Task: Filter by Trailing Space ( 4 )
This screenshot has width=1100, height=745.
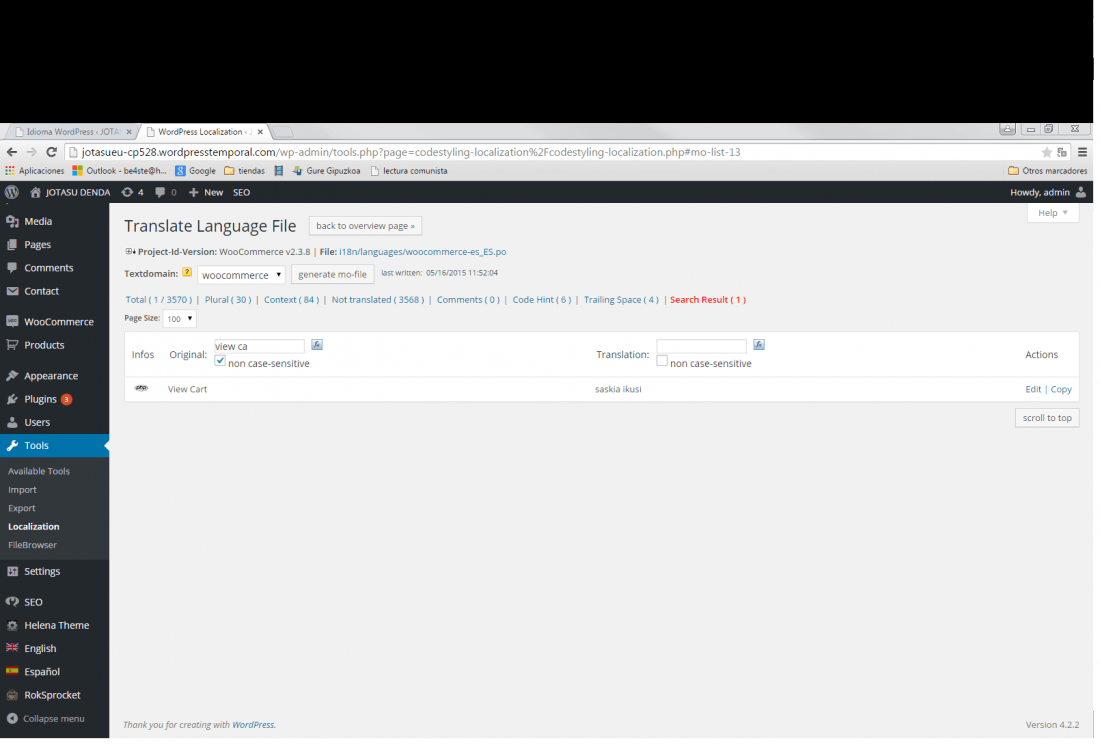Action: coord(624,301)
